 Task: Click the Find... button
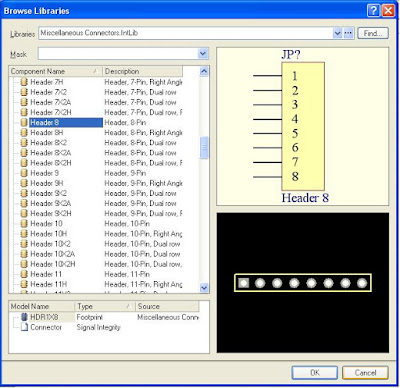point(373,33)
